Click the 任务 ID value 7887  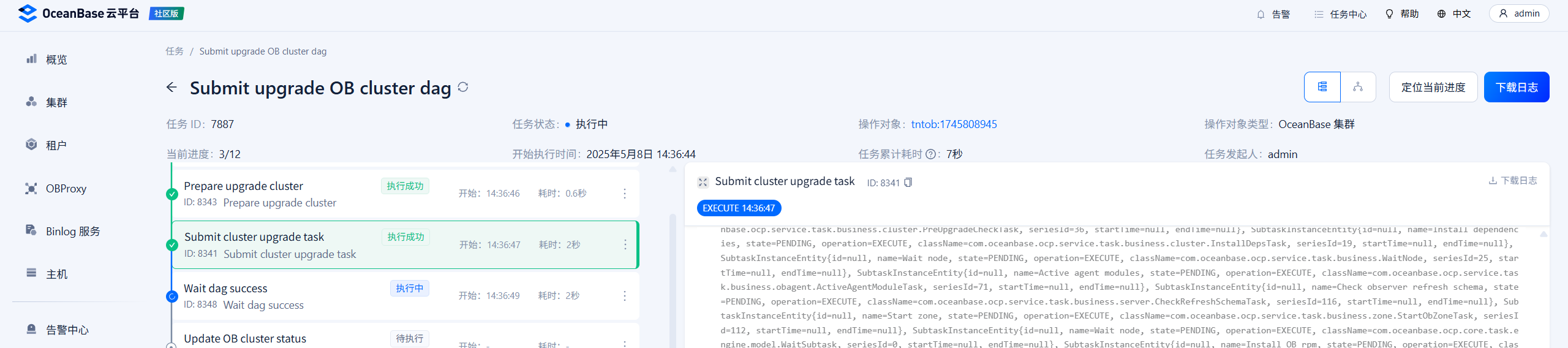pos(222,124)
